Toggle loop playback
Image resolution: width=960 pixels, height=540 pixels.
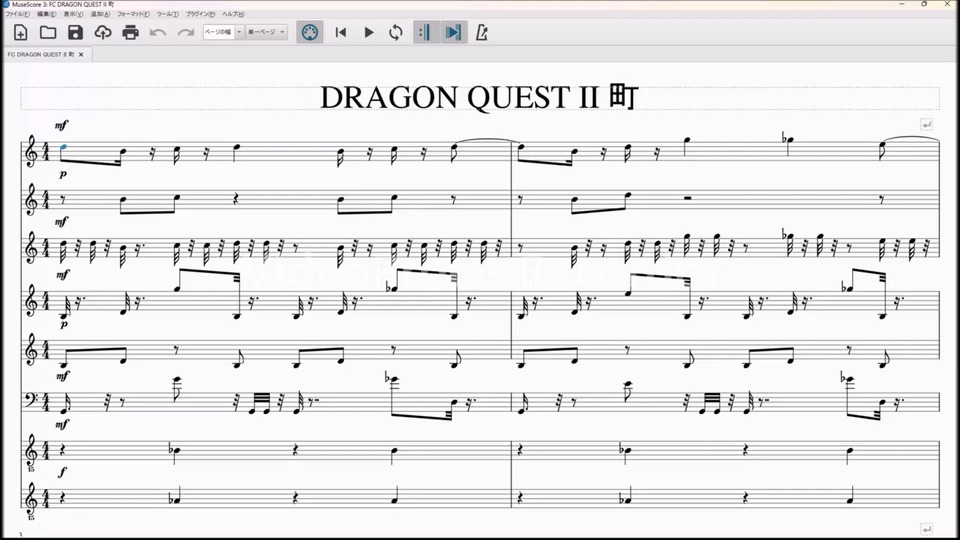click(x=396, y=32)
